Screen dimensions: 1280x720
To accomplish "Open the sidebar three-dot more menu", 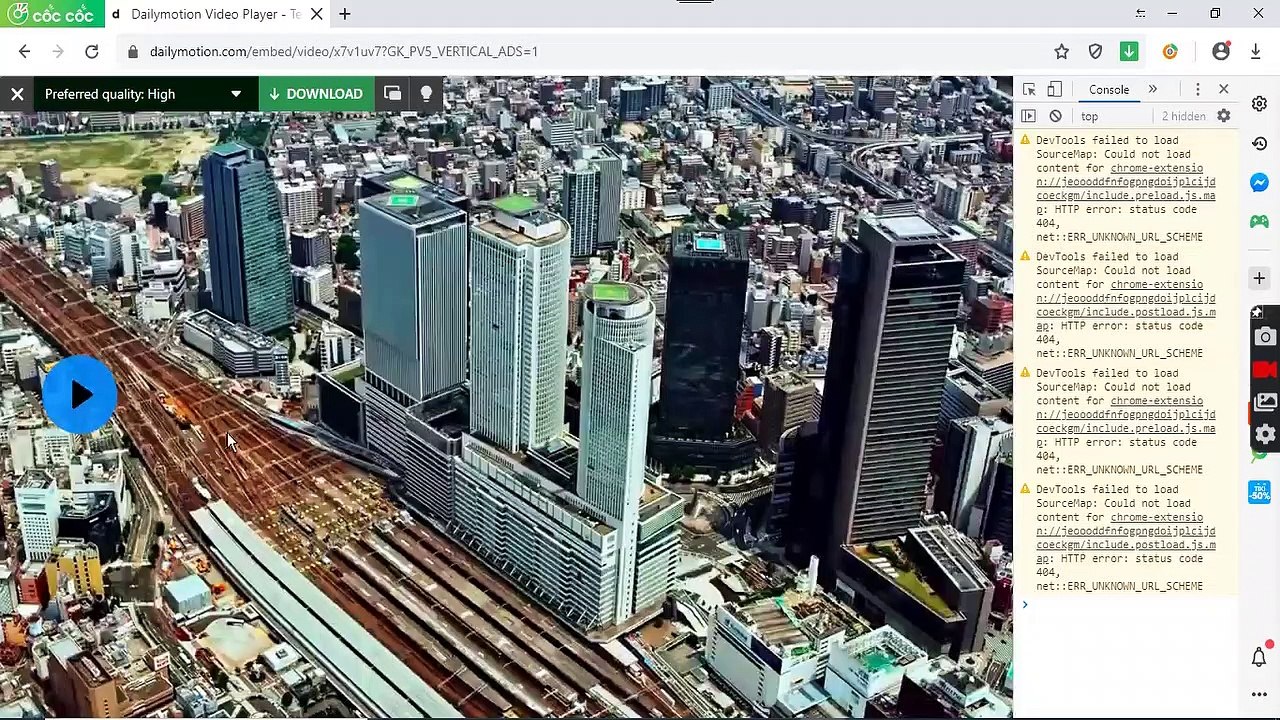I will pos(1259,694).
